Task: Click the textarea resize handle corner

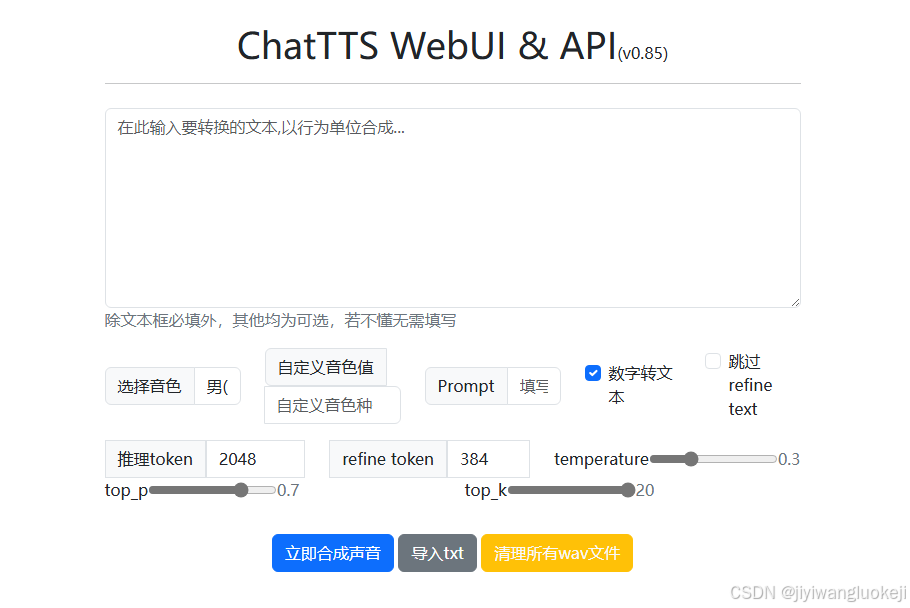Action: 795,302
